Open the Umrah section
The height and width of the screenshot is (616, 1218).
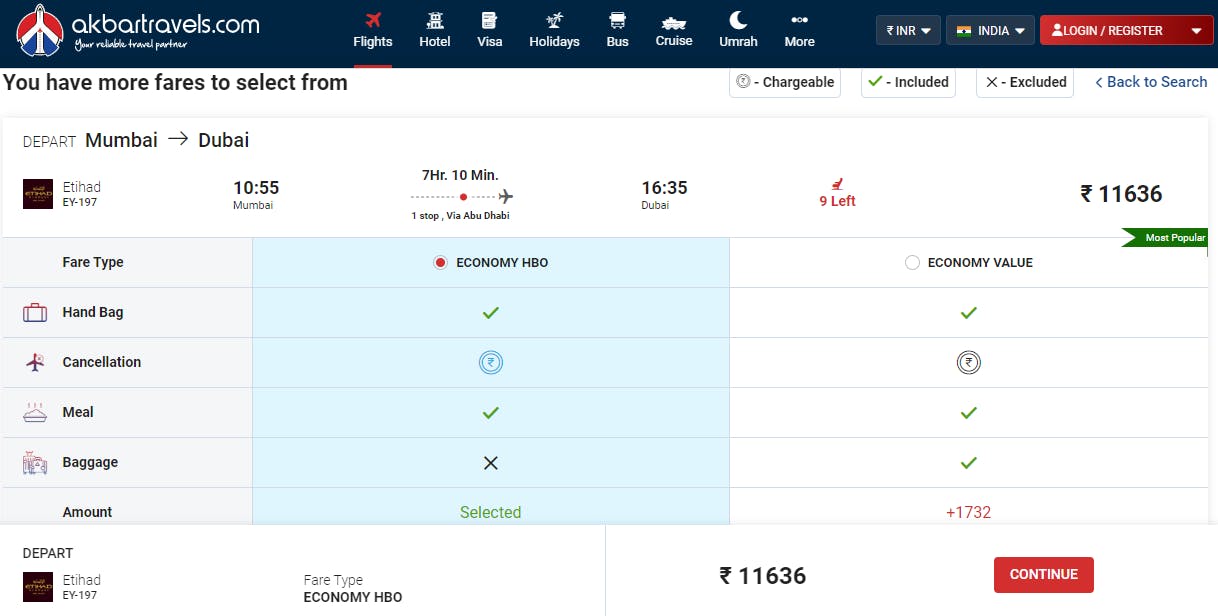pyautogui.click(x=738, y=30)
